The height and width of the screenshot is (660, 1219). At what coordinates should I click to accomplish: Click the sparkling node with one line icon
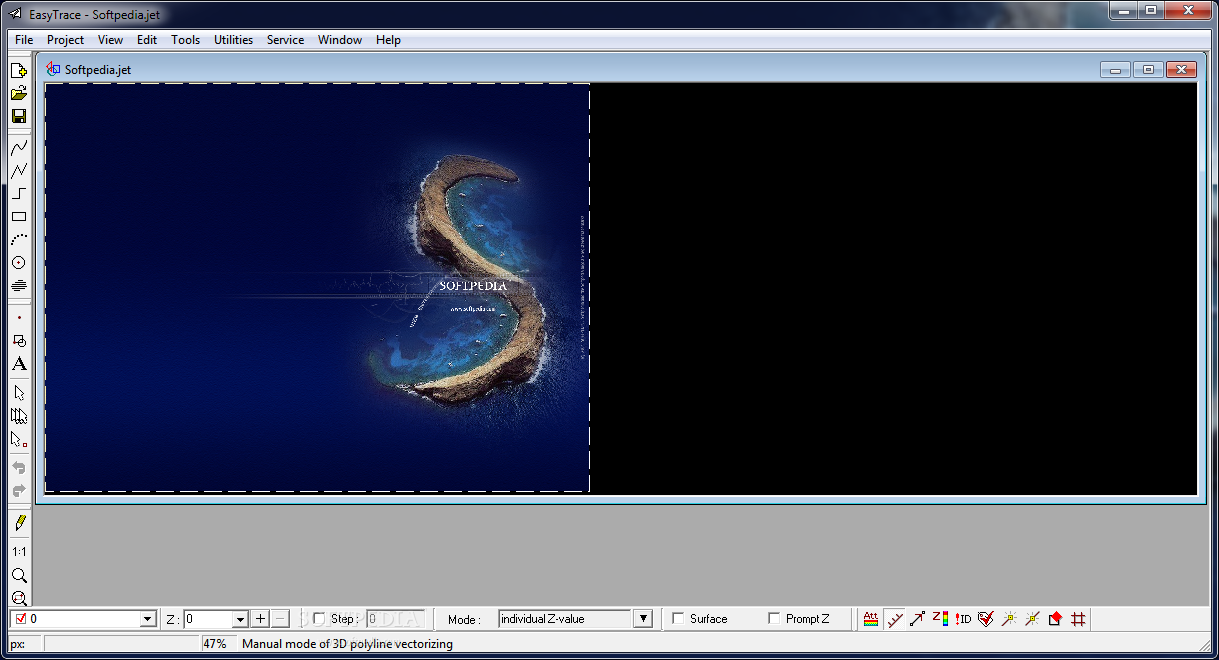tap(1009, 619)
